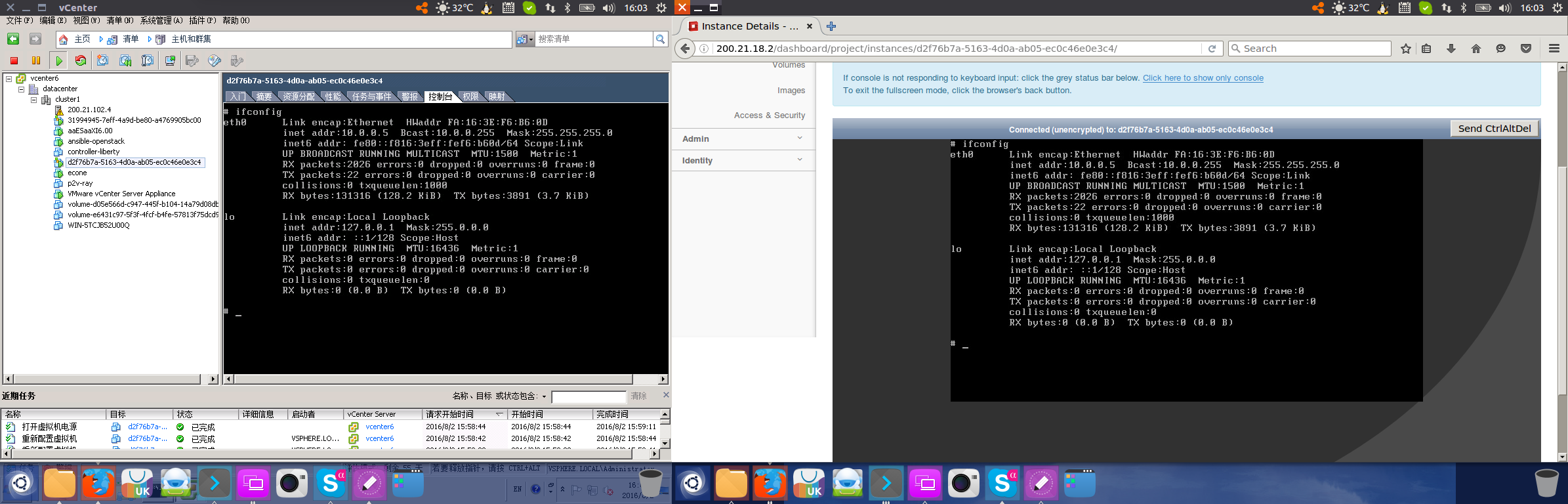Click the Send CtrlAltDel button
The image size is (1568, 504).
(x=1495, y=129)
